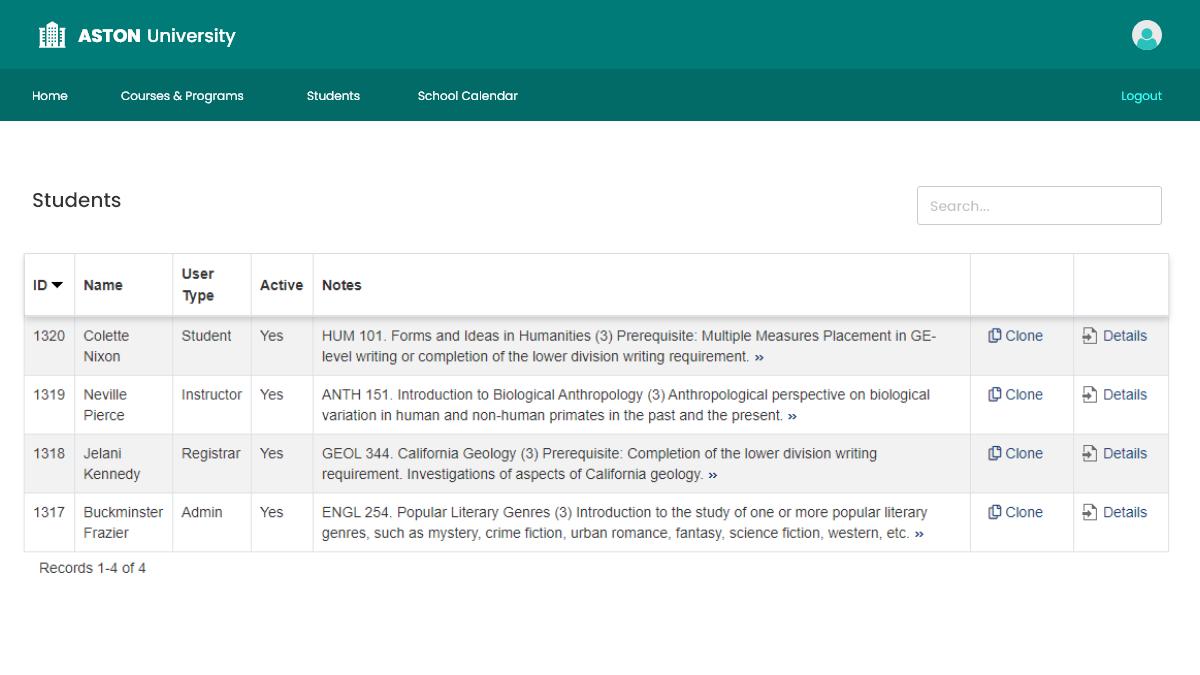
Task: Open Details for Colette Nixon
Action: tap(1114, 336)
